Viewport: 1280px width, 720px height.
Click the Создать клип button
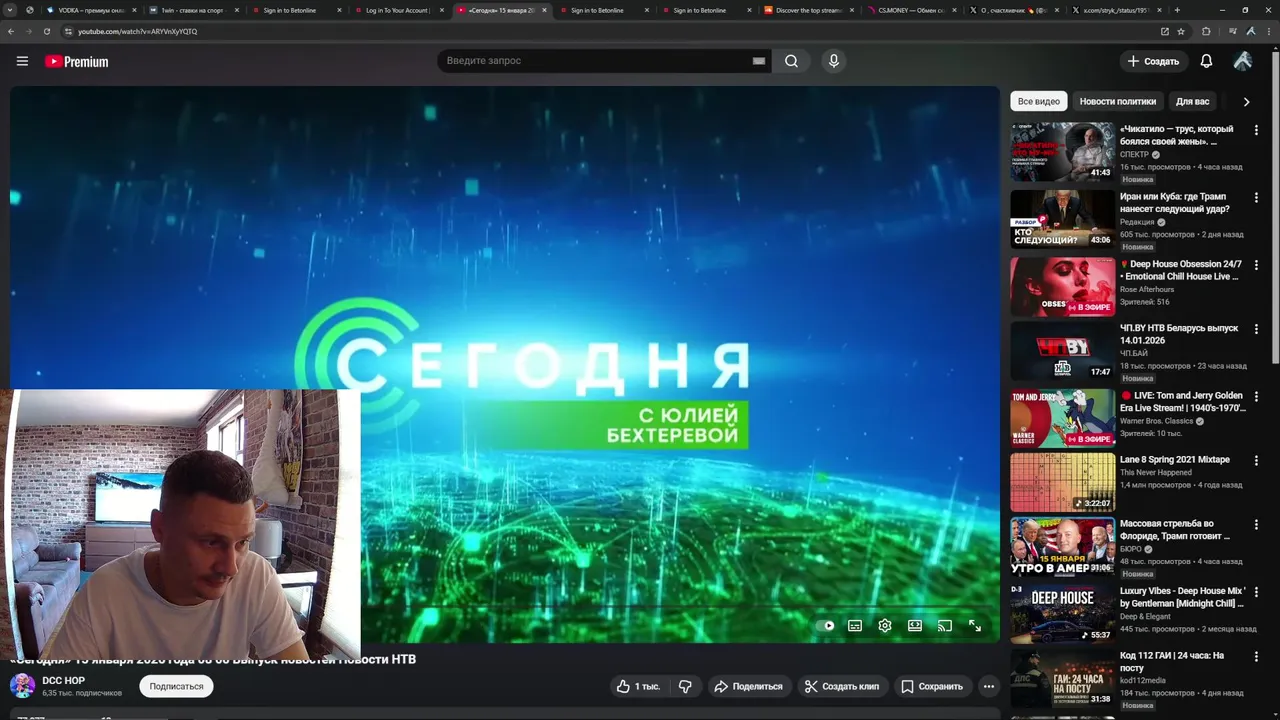[842, 686]
